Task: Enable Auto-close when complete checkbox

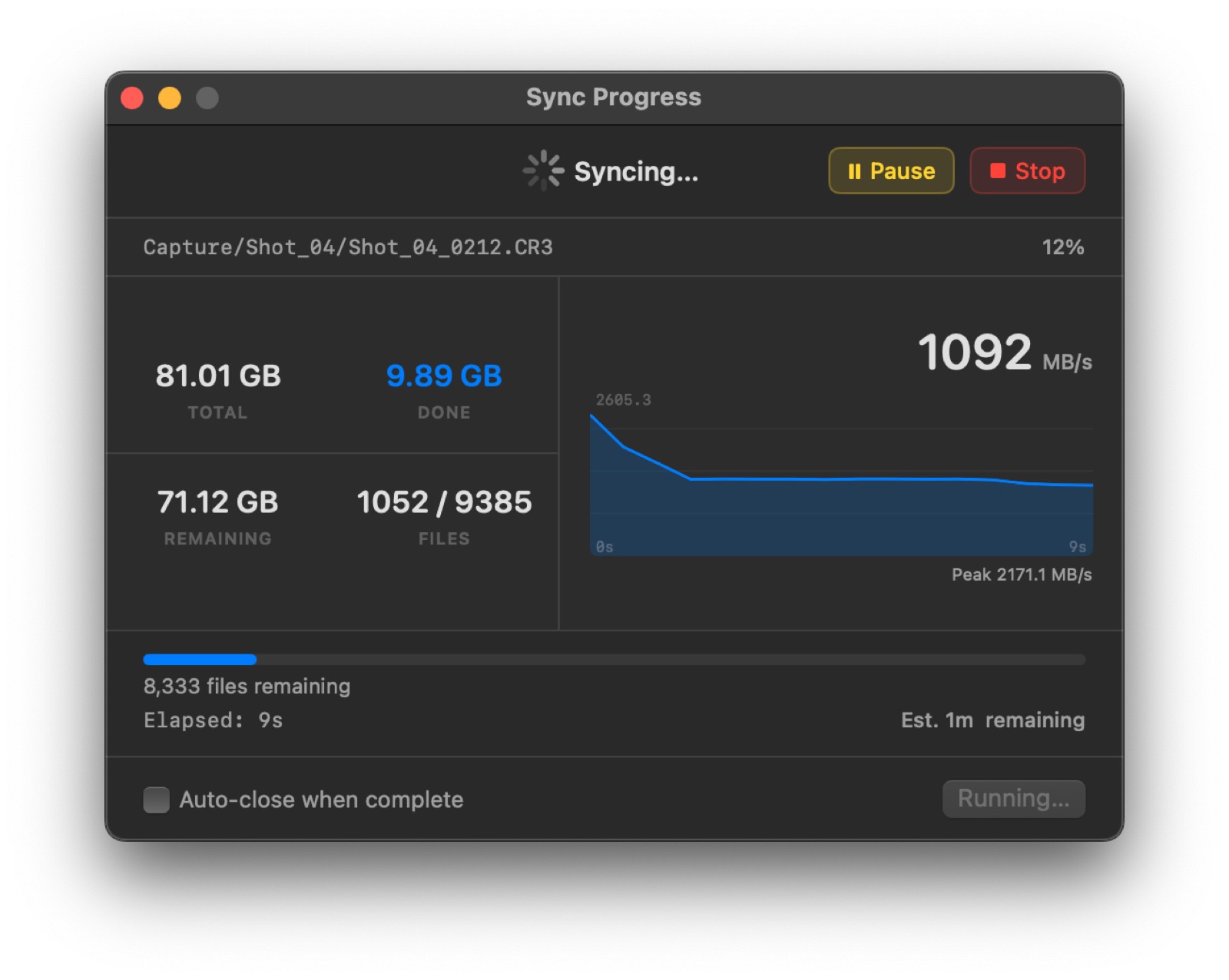Action: 156,800
